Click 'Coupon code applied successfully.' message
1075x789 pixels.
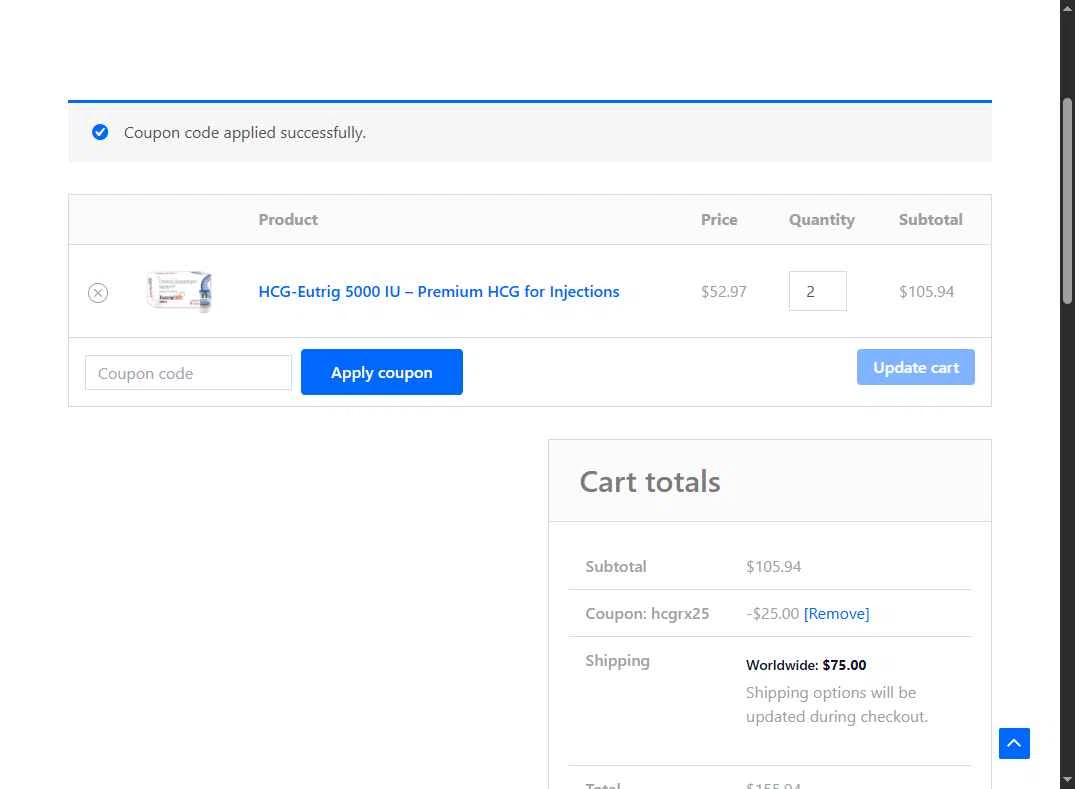click(245, 132)
